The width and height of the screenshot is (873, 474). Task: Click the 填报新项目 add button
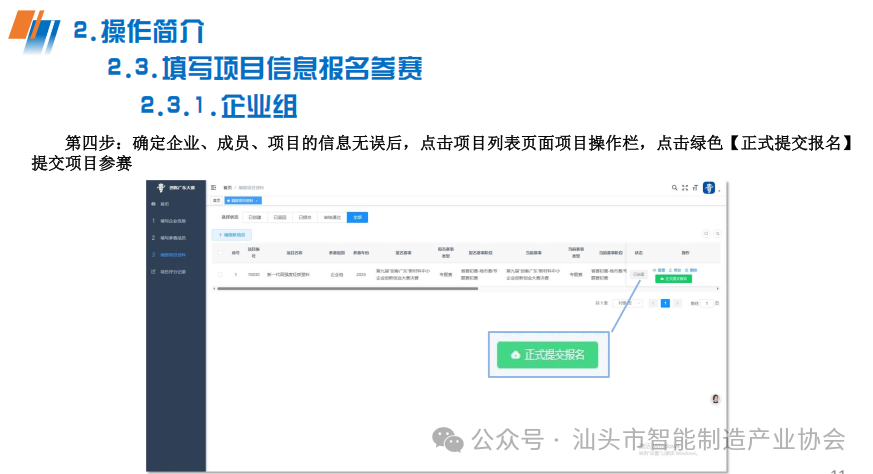(232, 235)
